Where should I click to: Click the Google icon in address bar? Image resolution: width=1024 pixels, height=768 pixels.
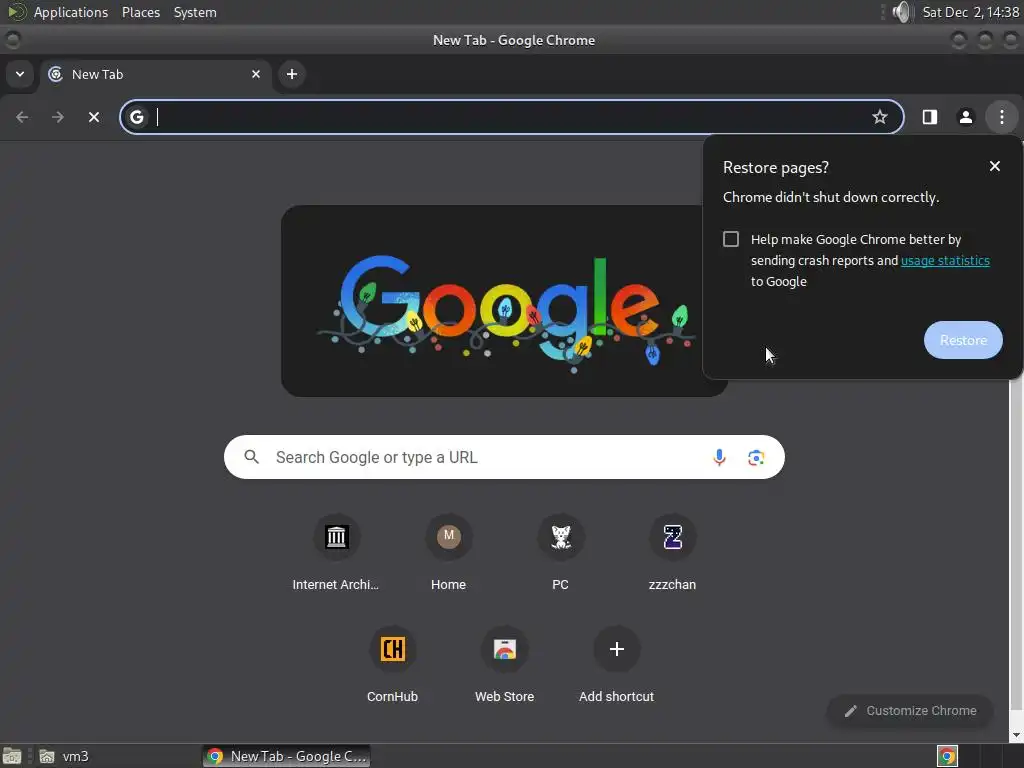(136, 118)
